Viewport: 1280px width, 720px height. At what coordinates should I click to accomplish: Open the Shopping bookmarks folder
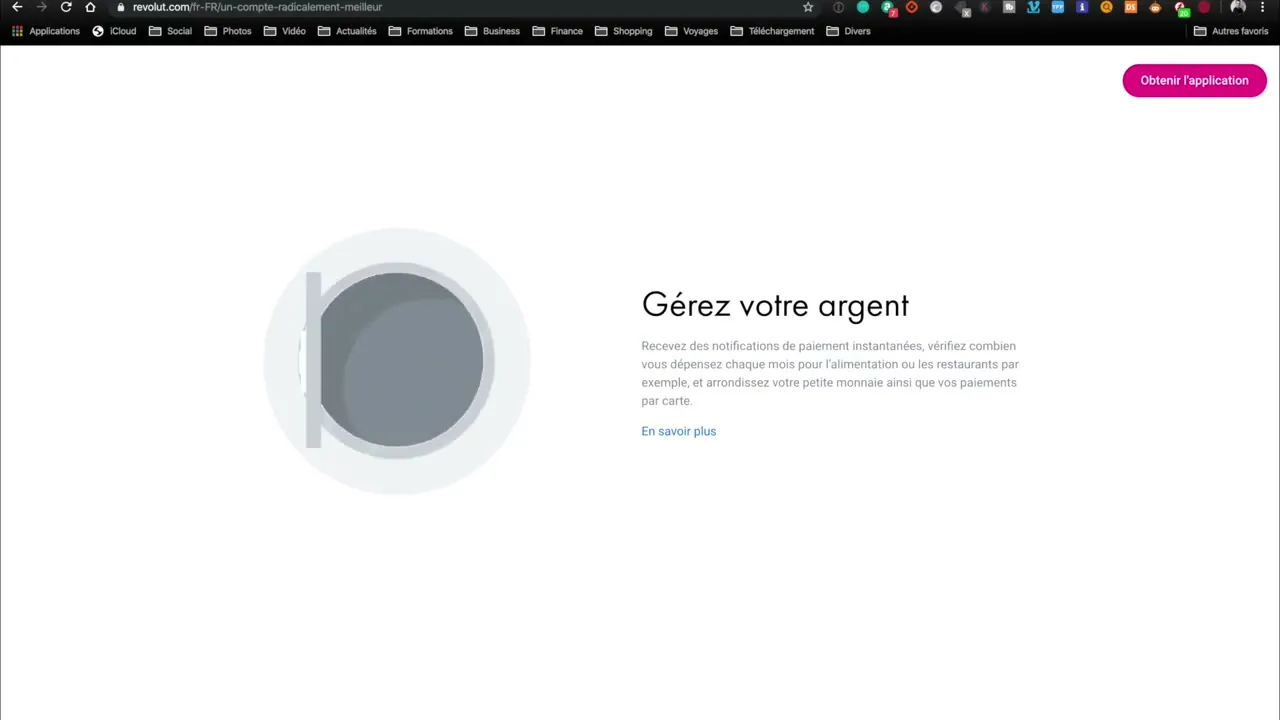coord(624,31)
